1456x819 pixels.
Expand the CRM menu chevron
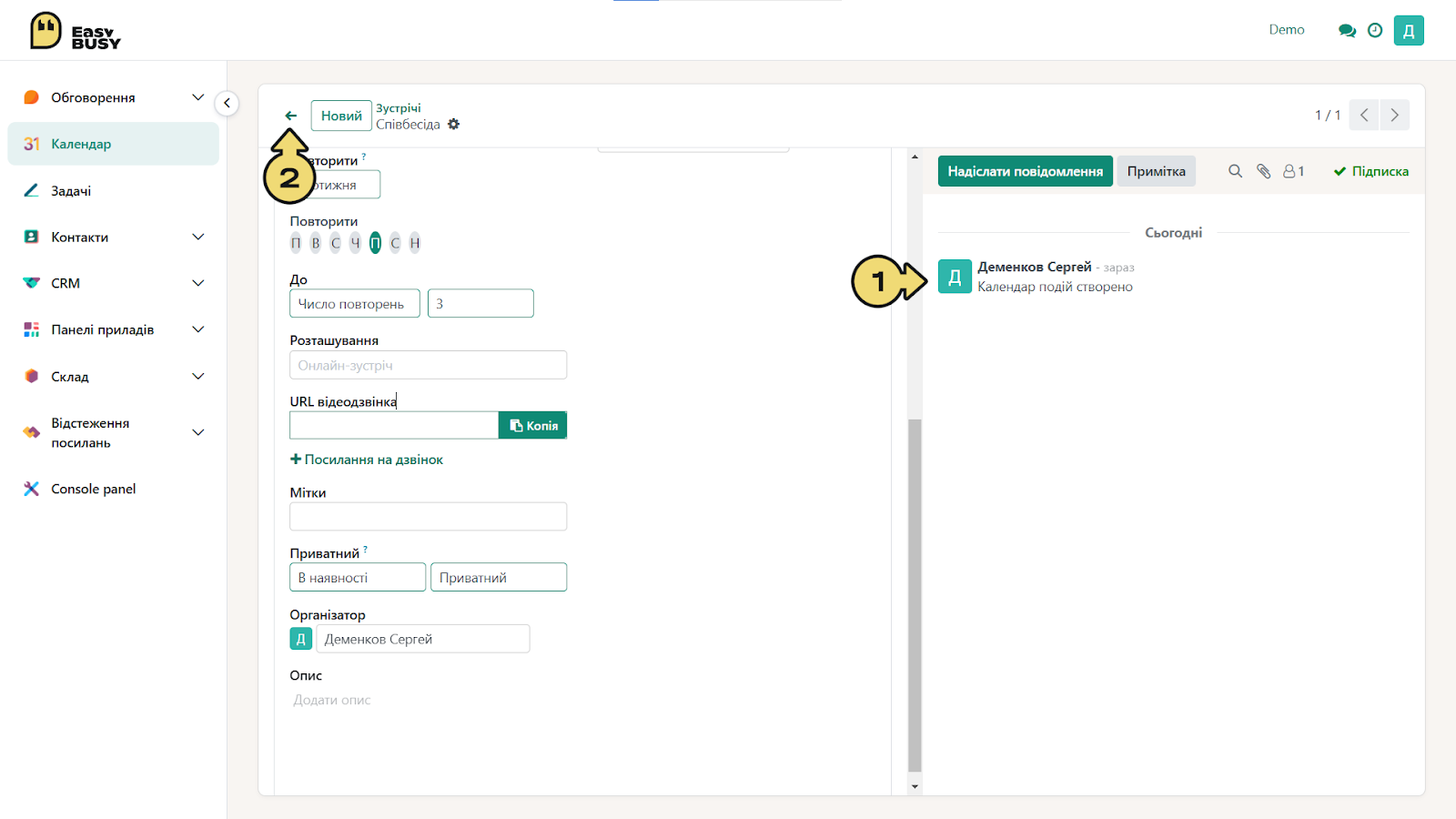click(x=197, y=283)
